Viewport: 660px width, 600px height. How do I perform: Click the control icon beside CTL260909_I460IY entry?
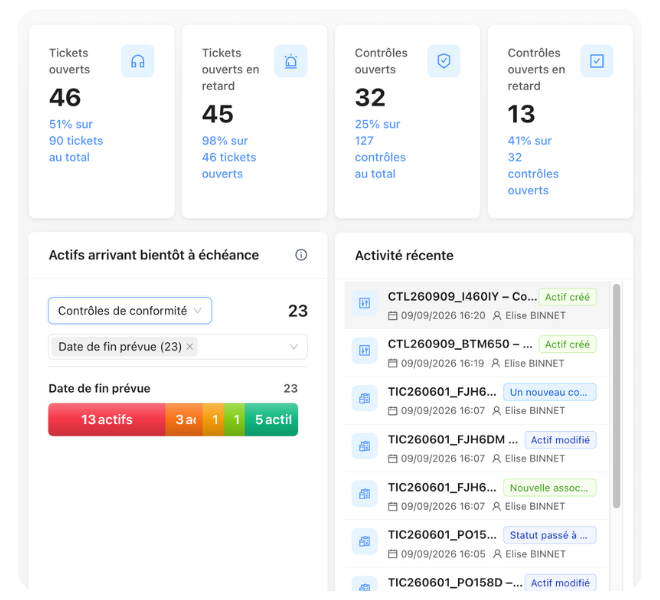[365, 303]
